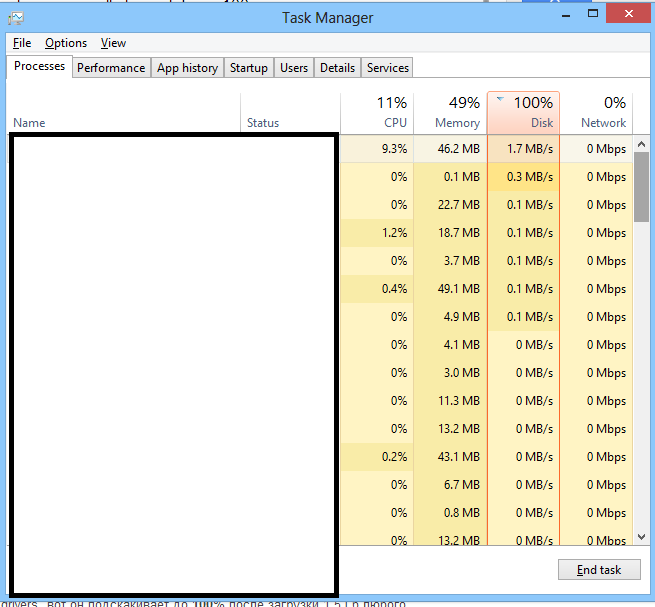
Task: Click the scrollbar up arrow
Action: click(x=642, y=144)
